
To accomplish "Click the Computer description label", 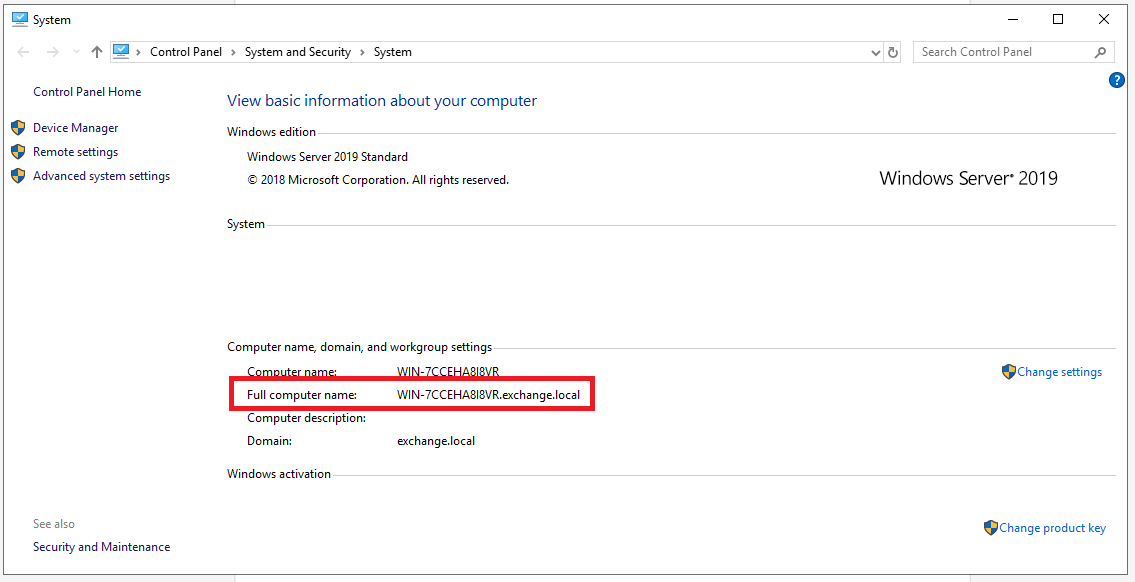I will click(306, 418).
